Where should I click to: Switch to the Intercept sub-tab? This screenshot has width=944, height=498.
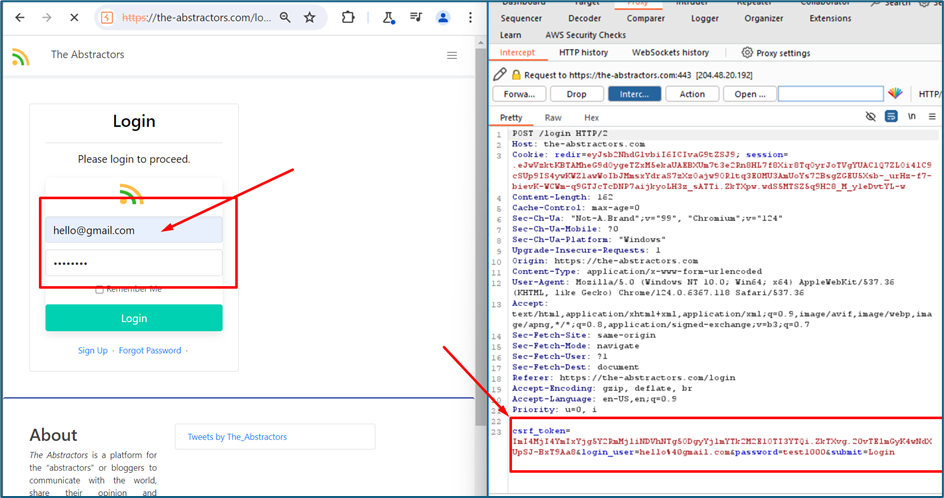[517, 52]
